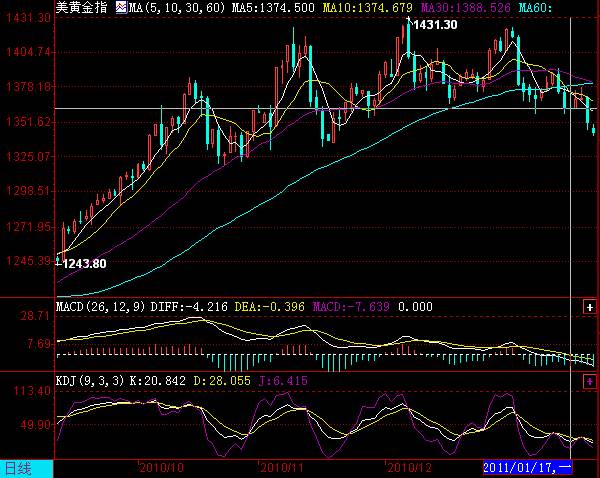
Task: Click the MACD(26,12,9) parameter label
Action: (x=100, y=307)
